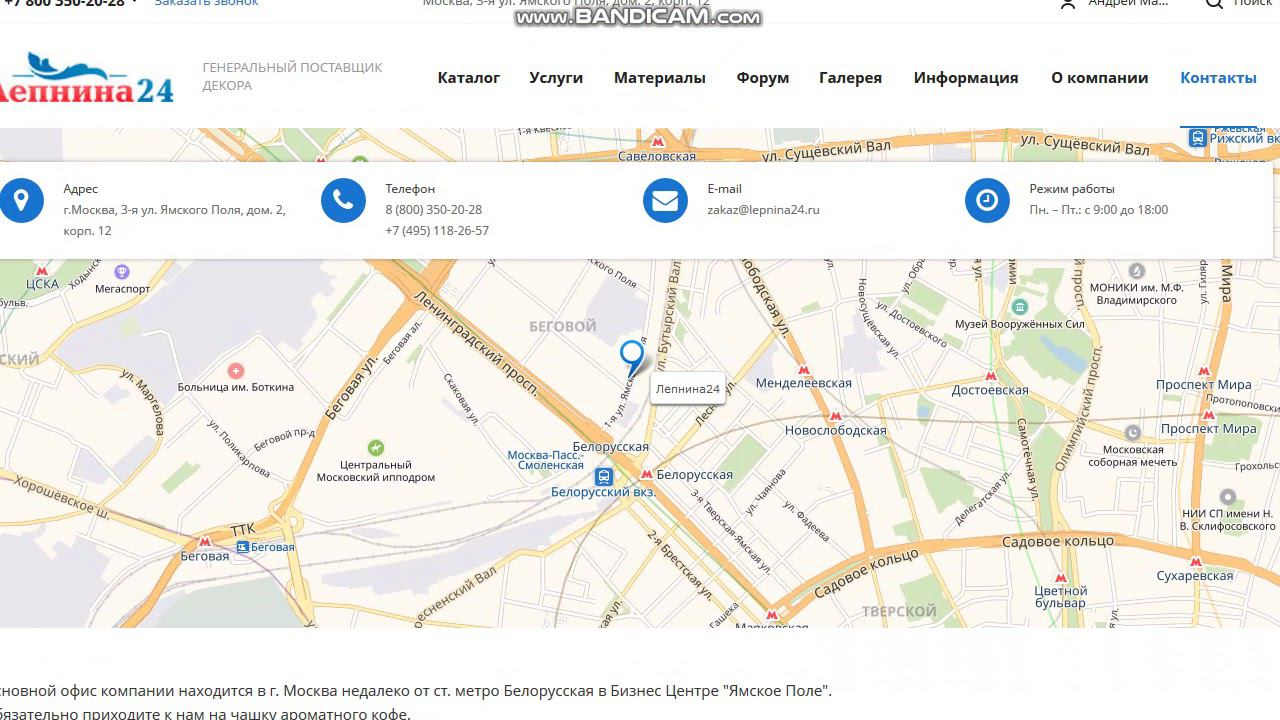Open the Информация menu item

(966, 78)
